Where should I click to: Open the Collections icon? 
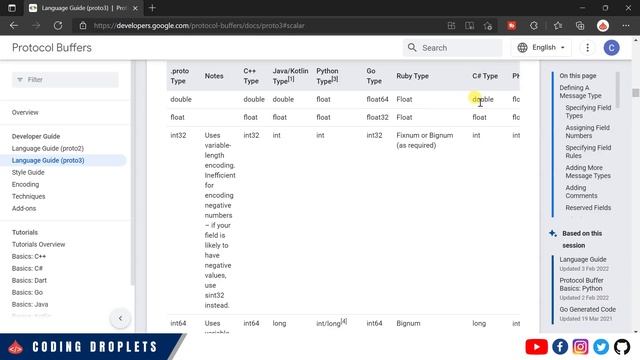click(580, 25)
